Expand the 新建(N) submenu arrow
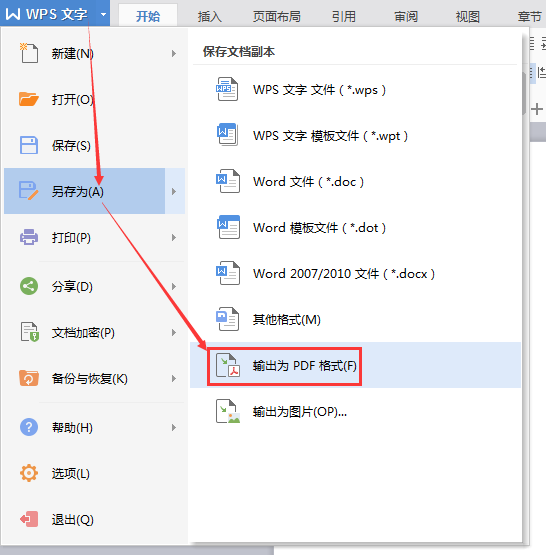 [x=174, y=53]
